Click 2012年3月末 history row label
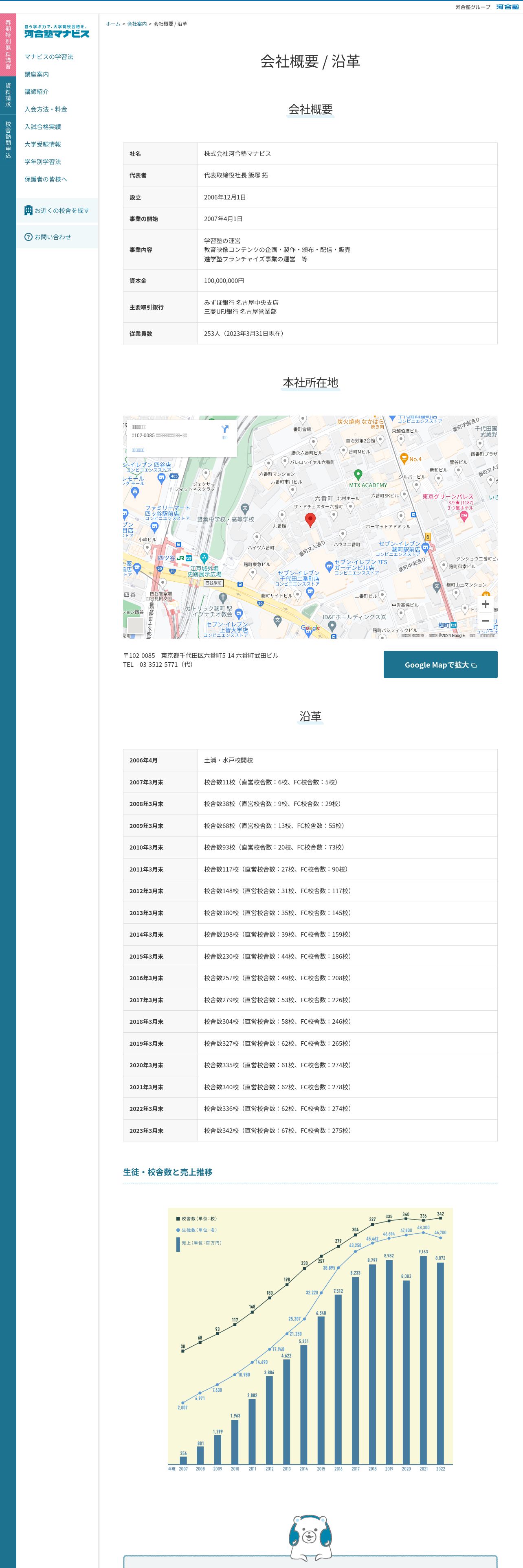This screenshot has width=523, height=1568. tap(146, 891)
